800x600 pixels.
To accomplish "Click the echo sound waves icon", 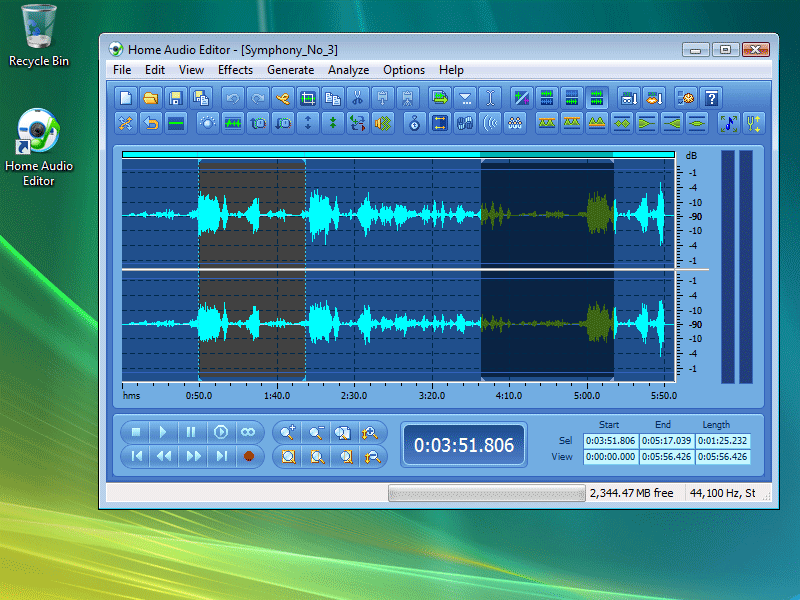I will (490, 123).
